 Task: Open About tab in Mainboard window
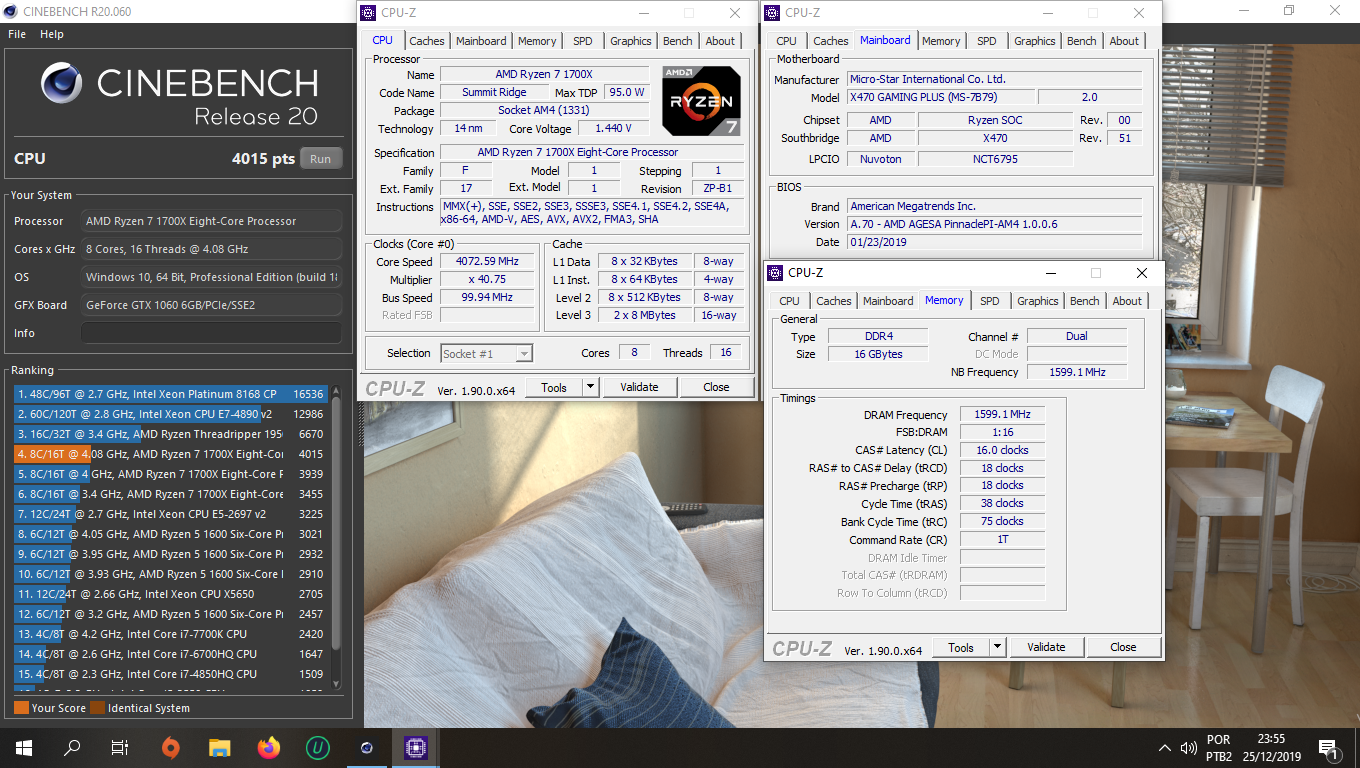(1124, 41)
